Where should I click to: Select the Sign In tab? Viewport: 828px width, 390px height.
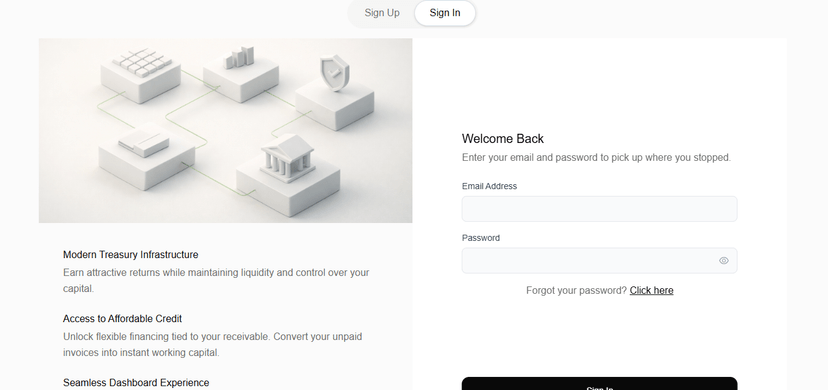[x=445, y=13]
